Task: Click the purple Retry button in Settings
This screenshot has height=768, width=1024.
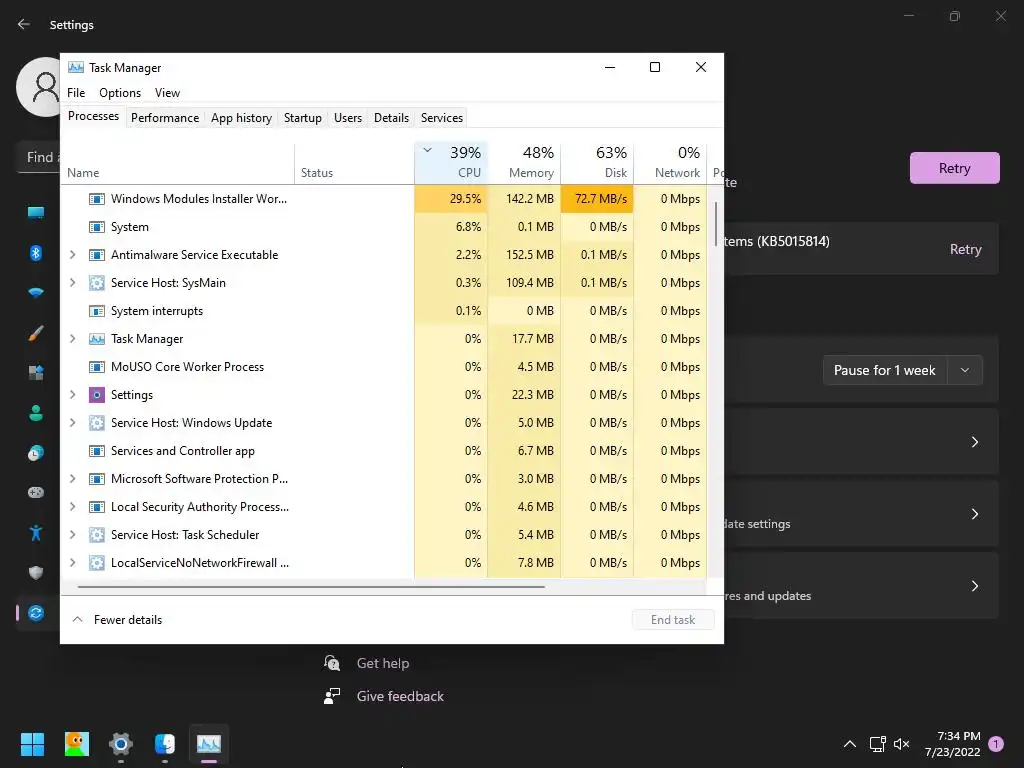Action: click(954, 168)
